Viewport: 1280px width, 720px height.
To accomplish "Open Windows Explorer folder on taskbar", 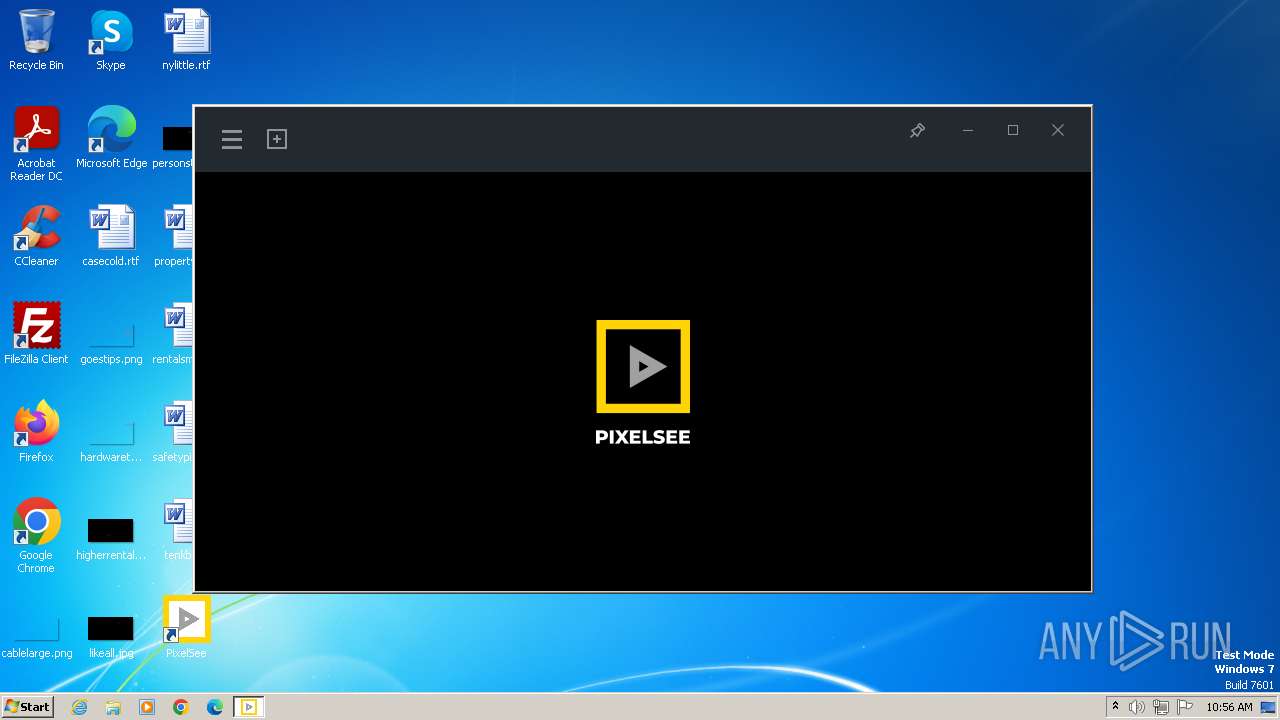I will coord(113,707).
